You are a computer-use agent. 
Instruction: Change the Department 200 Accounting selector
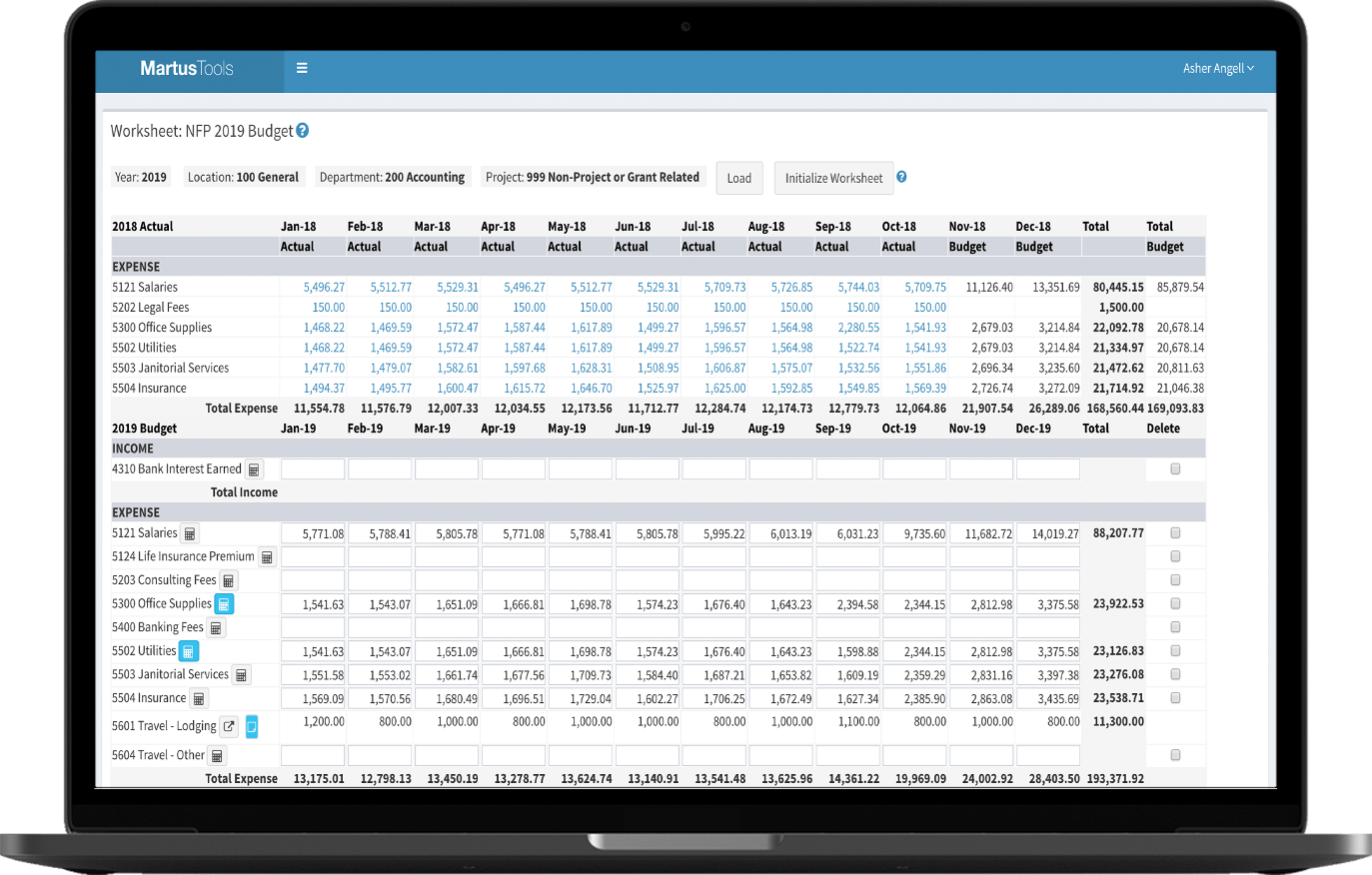coord(392,176)
